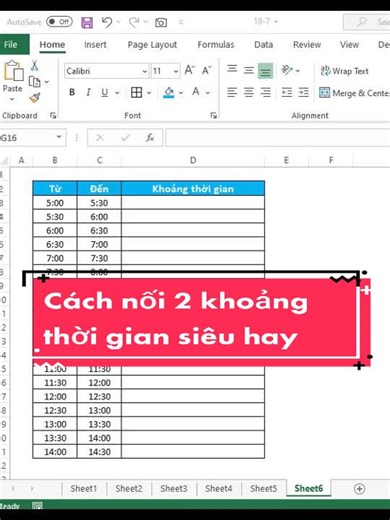Click the Font Color letter A
This screenshot has height=520, width=390.
196,92
